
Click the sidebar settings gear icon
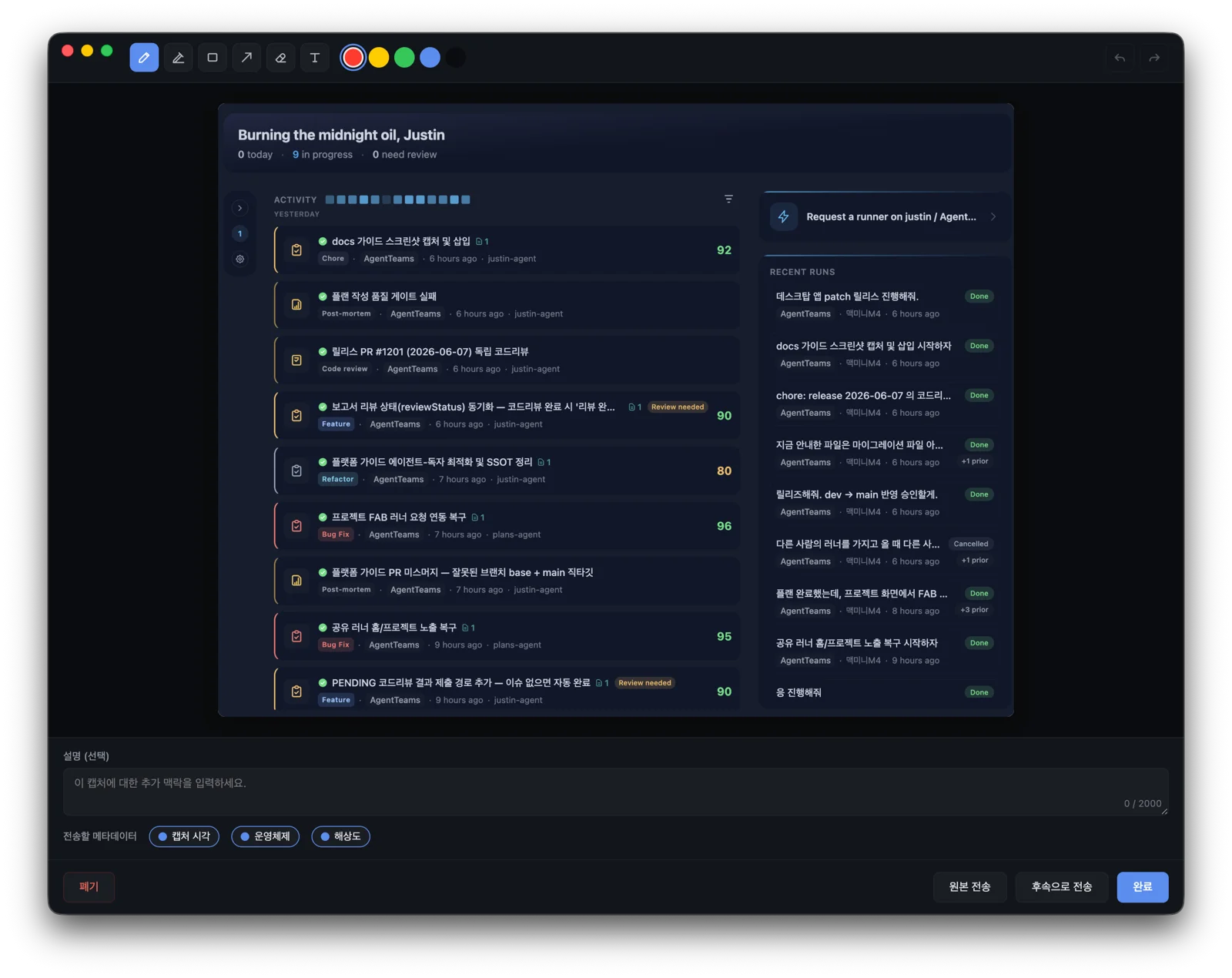[240, 260]
